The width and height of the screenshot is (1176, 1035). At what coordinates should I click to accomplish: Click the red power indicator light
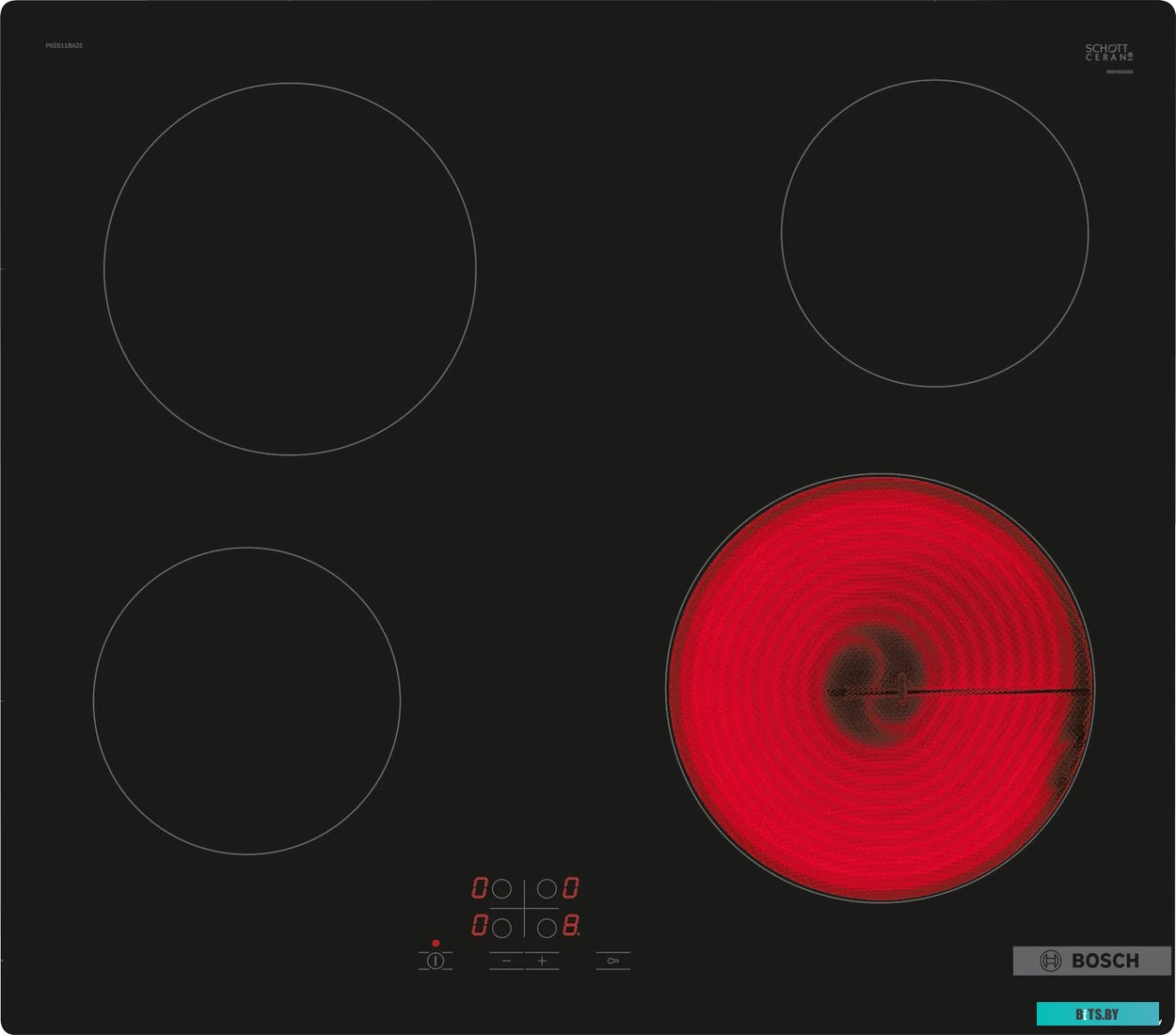[x=436, y=943]
